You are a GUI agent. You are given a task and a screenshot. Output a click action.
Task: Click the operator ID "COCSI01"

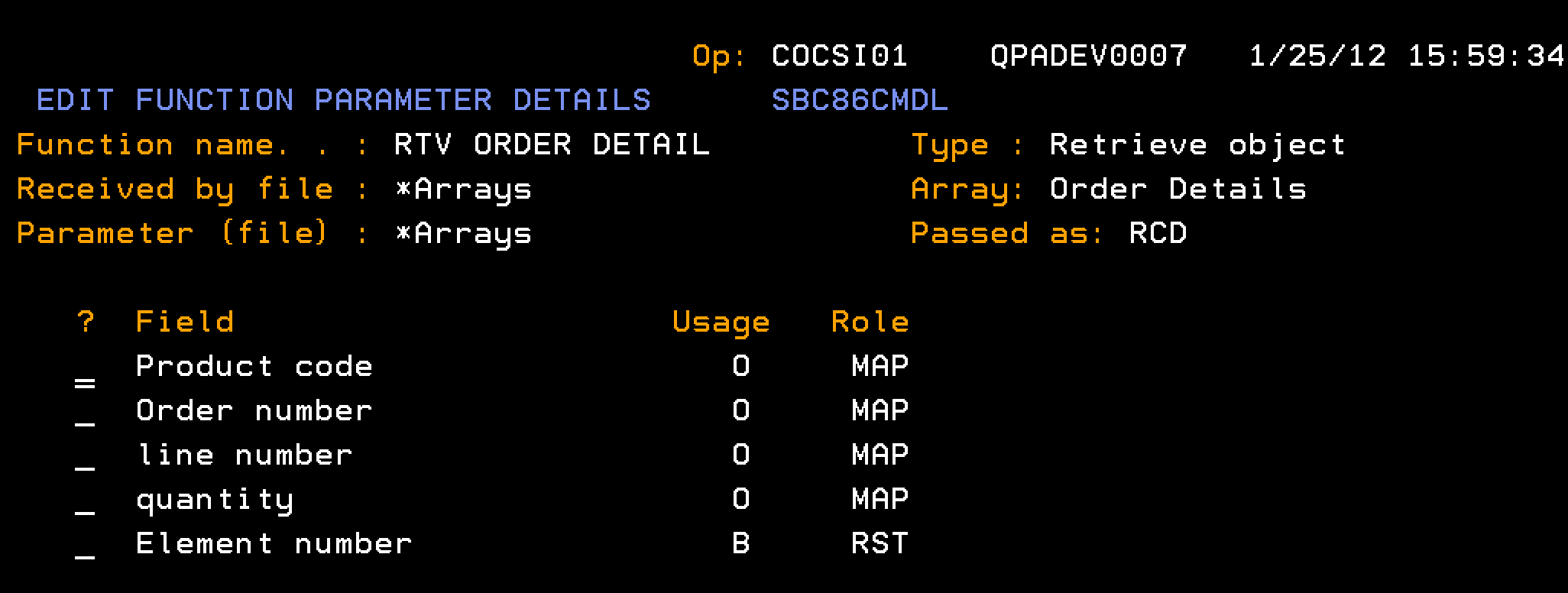point(841,57)
